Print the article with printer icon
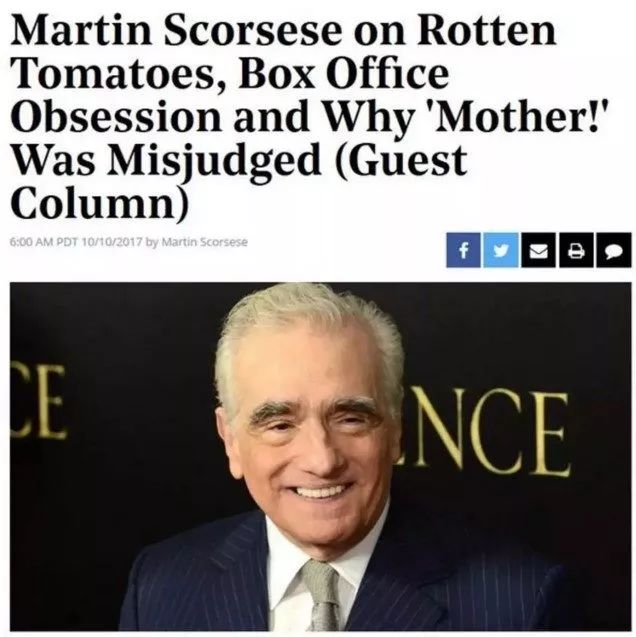636x637 pixels. (x=576, y=250)
